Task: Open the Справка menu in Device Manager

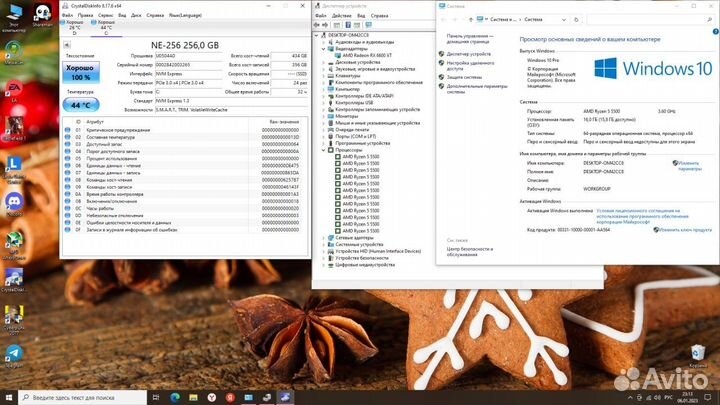Action: click(379, 16)
